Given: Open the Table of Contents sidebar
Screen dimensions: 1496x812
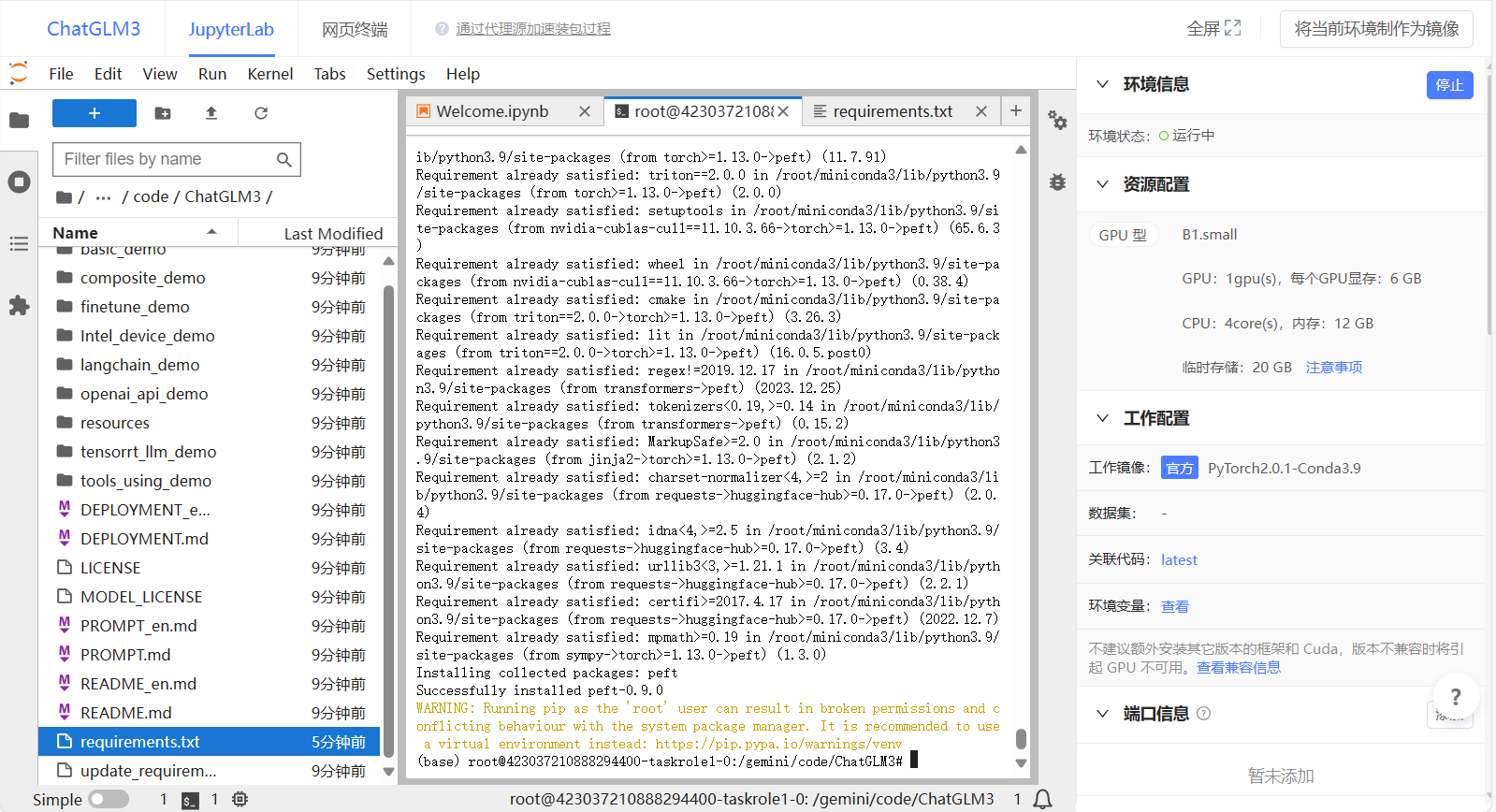Looking at the screenshot, I should [19, 244].
